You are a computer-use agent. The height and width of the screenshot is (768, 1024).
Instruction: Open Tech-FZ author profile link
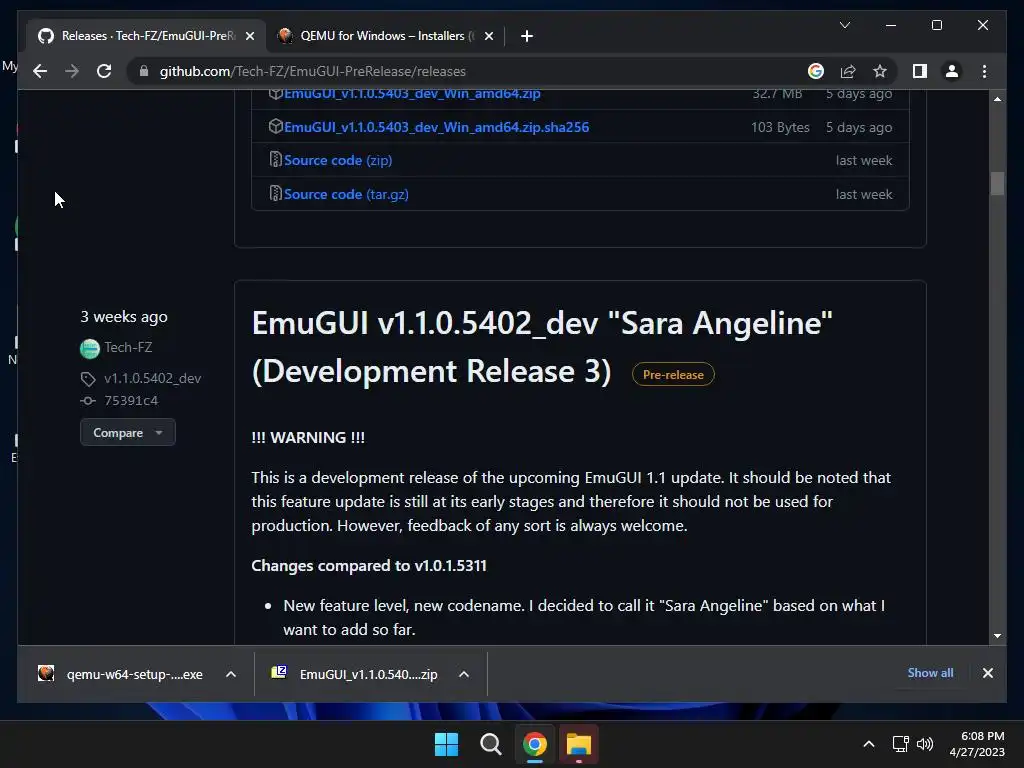(x=128, y=347)
